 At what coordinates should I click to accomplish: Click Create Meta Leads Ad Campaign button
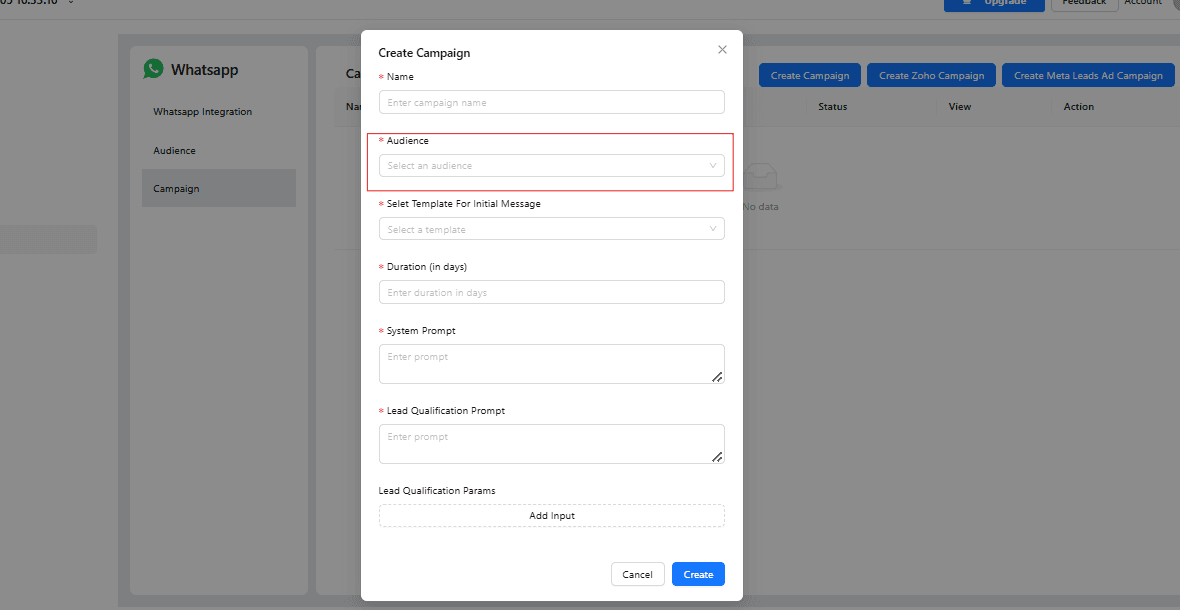1088,76
